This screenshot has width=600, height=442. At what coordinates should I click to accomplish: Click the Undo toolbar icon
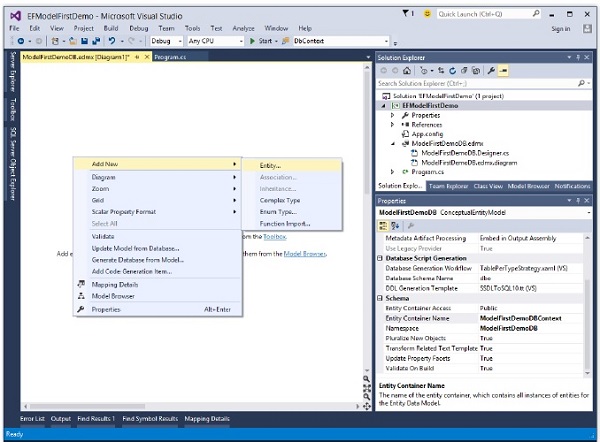pyautogui.click(x=109, y=41)
